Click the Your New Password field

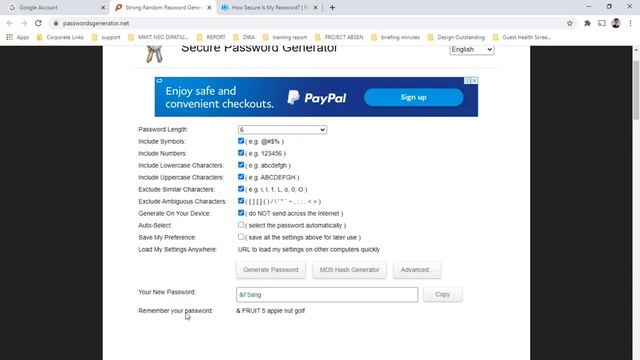click(x=327, y=295)
